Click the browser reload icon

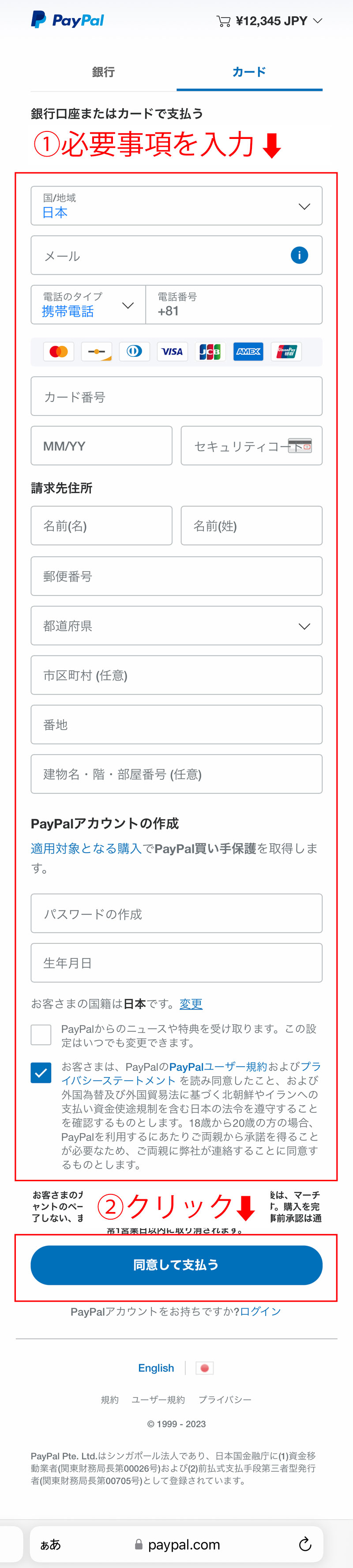(x=305, y=1544)
